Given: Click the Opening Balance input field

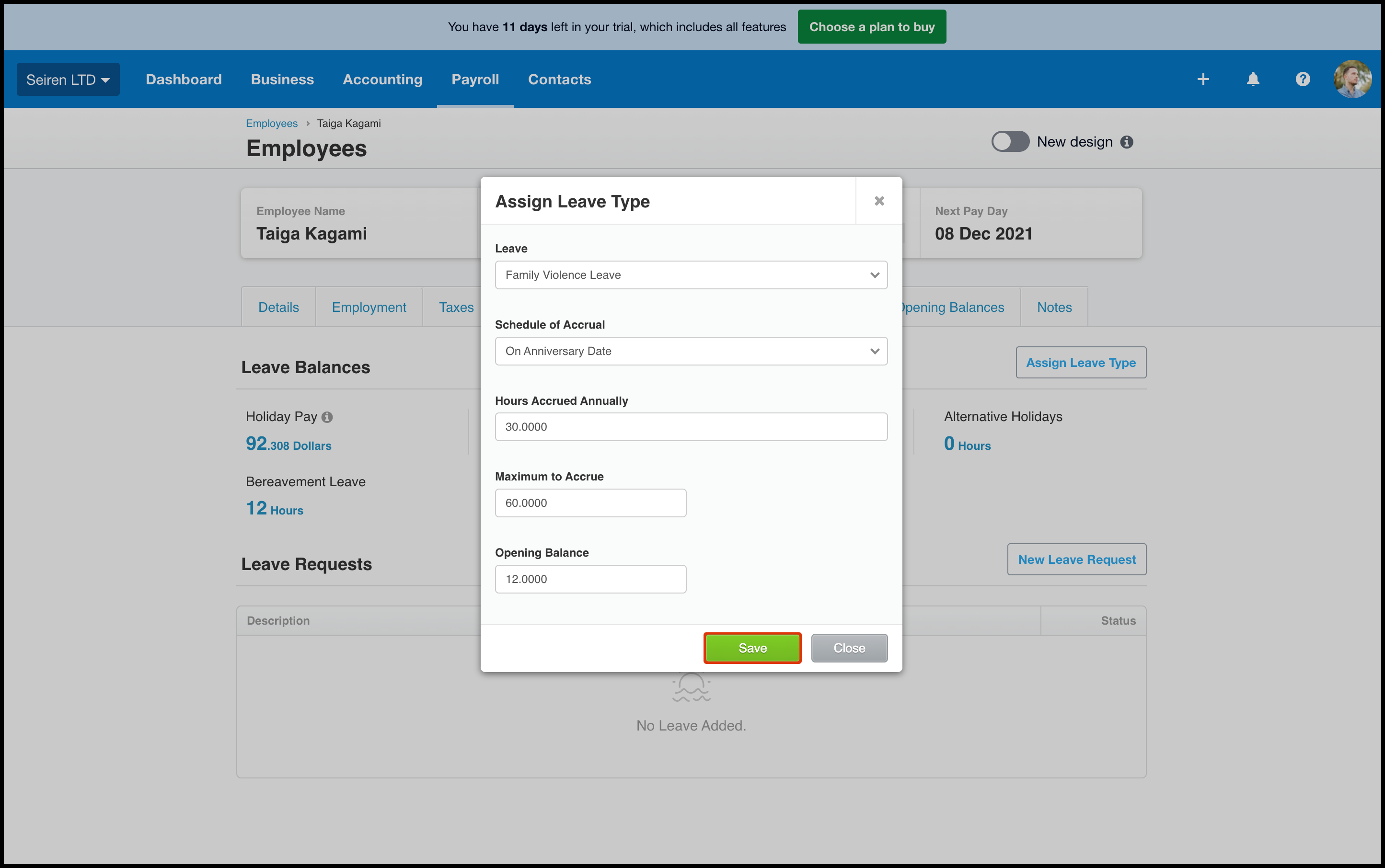Looking at the screenshot, I should (590, 579).
